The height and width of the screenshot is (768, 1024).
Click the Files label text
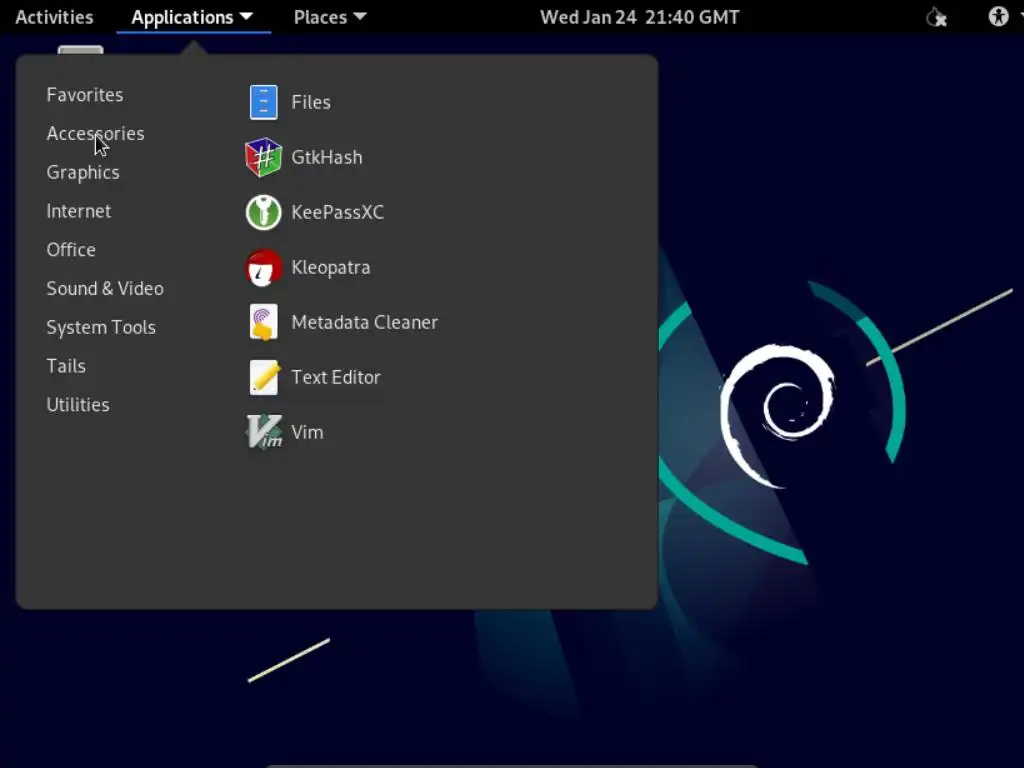coord(311,103)
